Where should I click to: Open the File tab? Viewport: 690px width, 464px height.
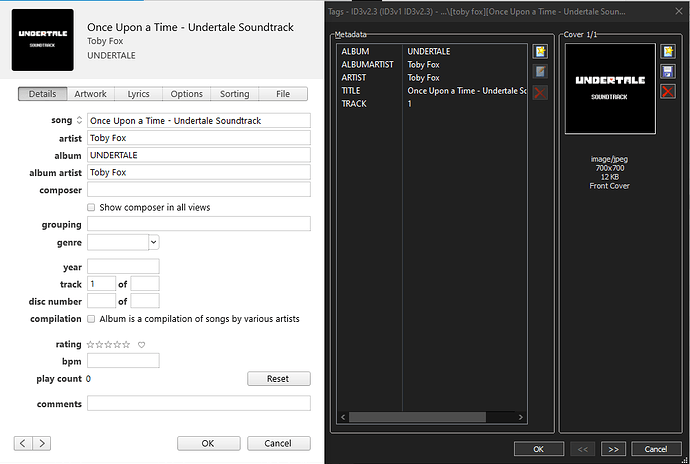[x=283, y=94]
